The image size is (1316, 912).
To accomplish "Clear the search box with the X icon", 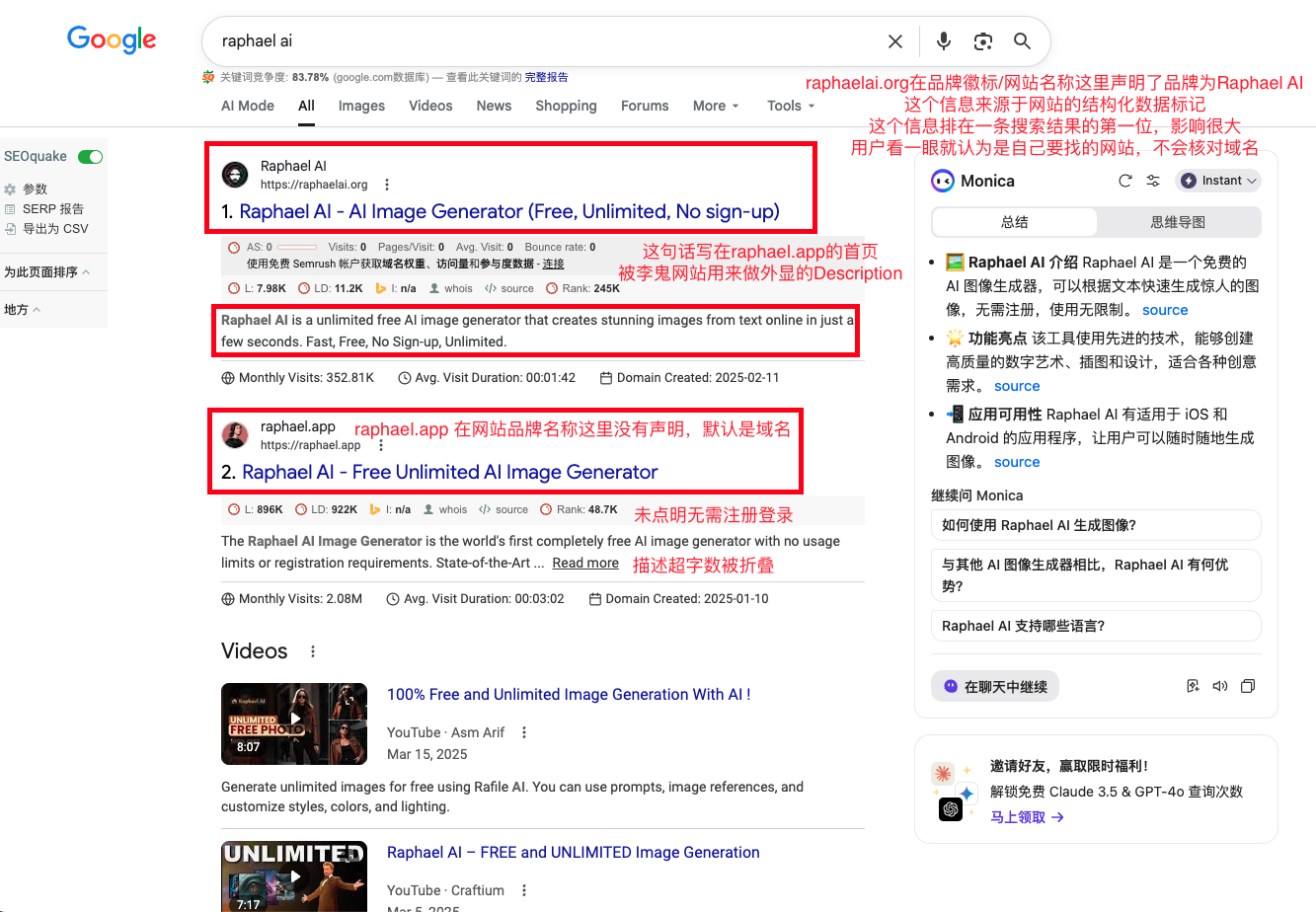I will (x=895, y=41).
